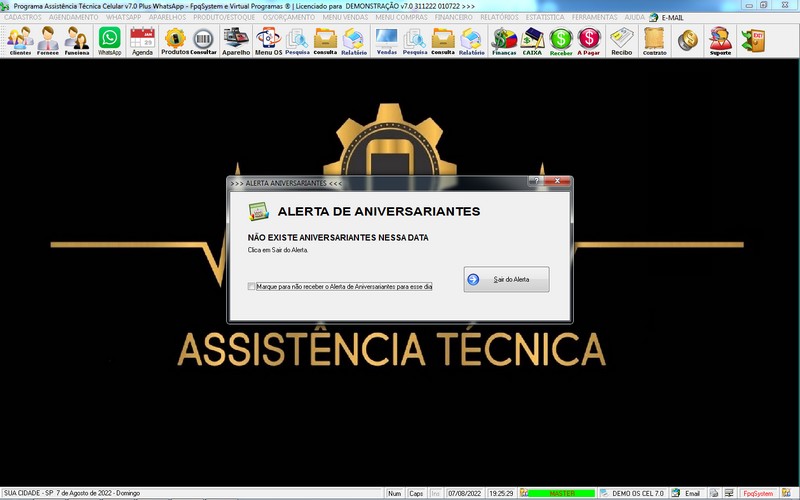Check box to stop today's birthday alert

click(252, 287)
